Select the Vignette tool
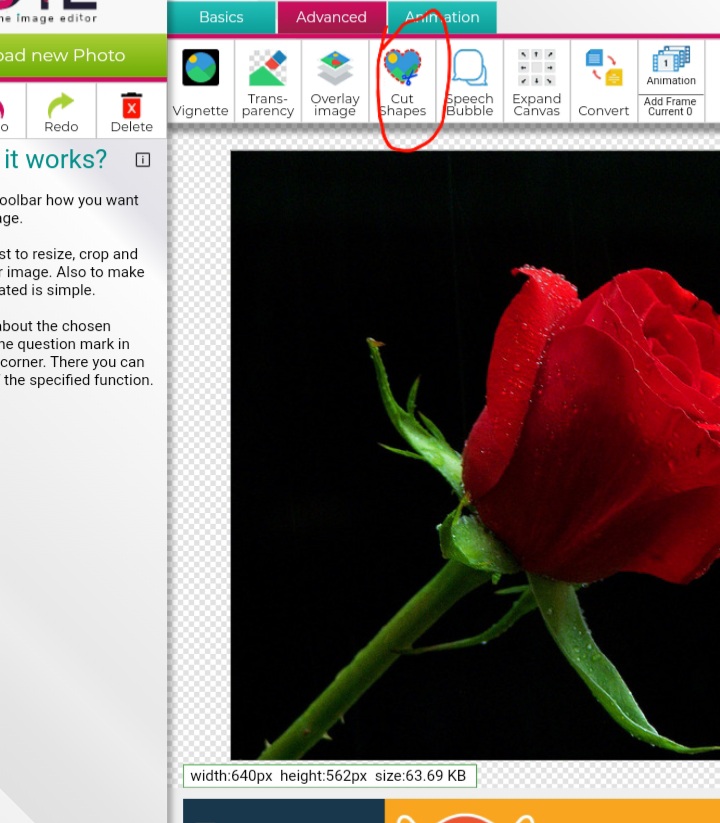The image size is (720, 823). click(x=201, y=68)
